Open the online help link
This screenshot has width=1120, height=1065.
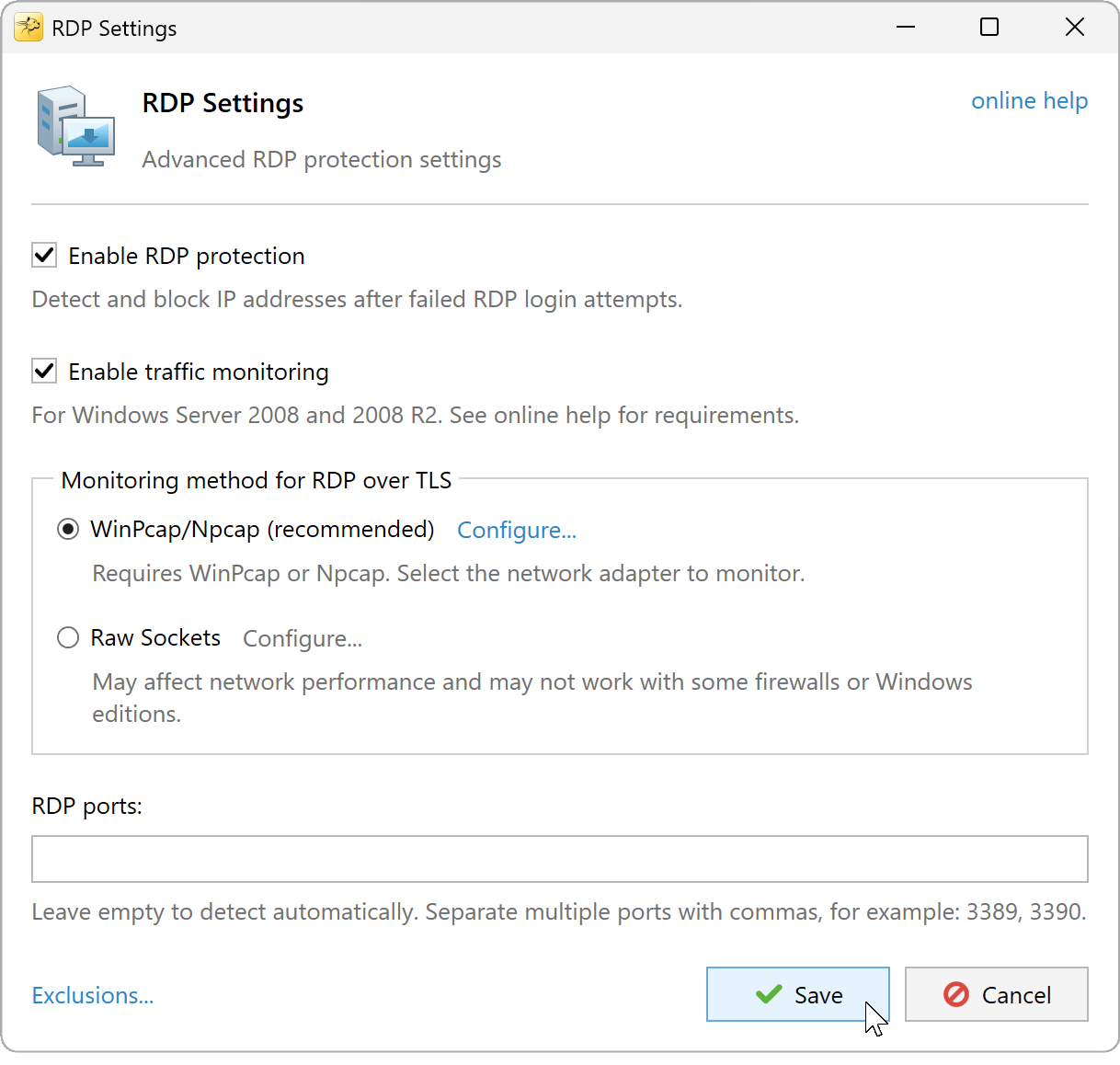tap(1029, 101)
